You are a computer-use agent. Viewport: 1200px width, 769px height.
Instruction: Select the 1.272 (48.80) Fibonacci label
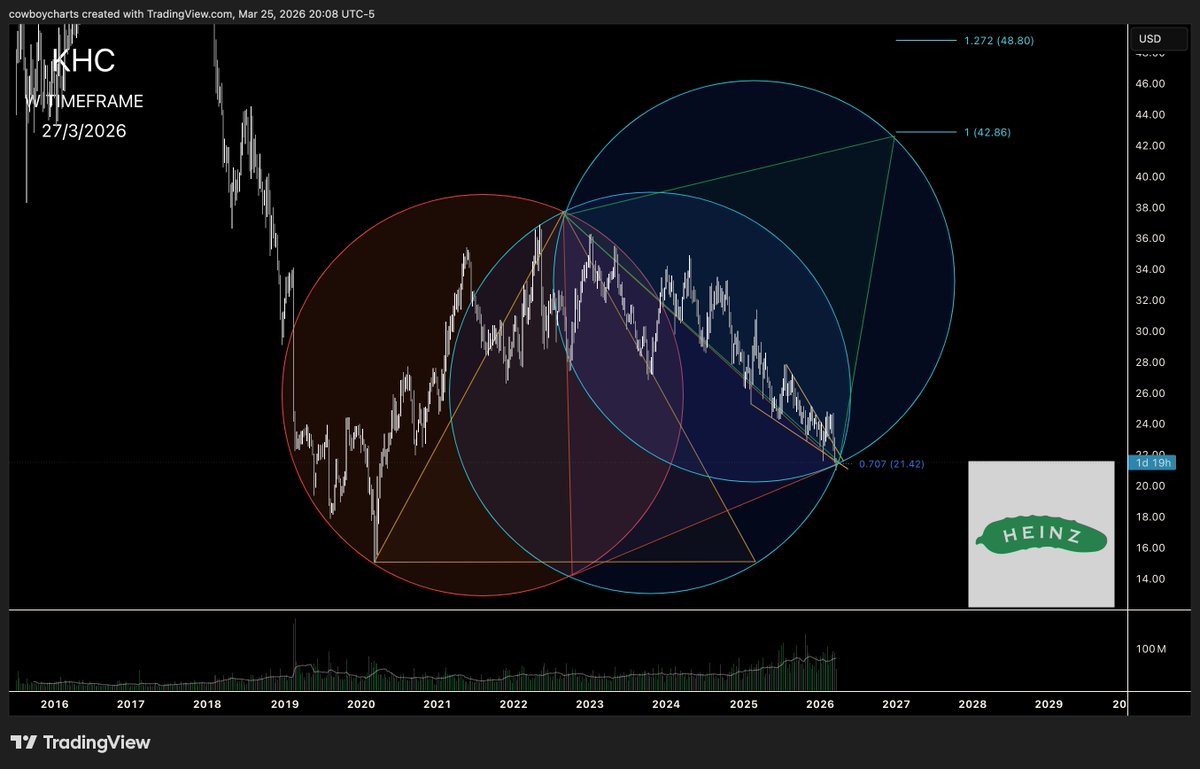997,40
